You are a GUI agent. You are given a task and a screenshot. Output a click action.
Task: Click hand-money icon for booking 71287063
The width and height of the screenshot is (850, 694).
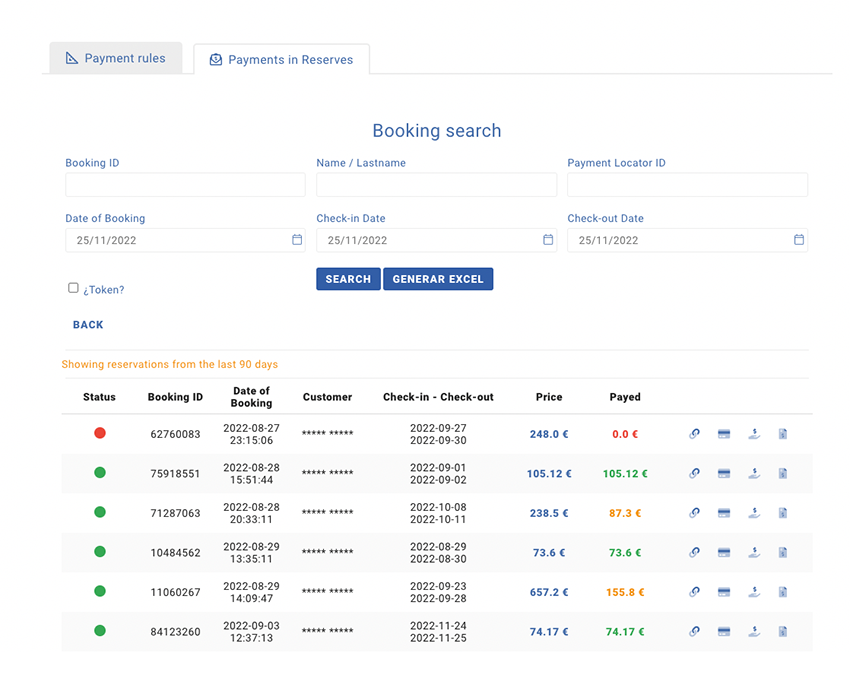click(754, 513)
